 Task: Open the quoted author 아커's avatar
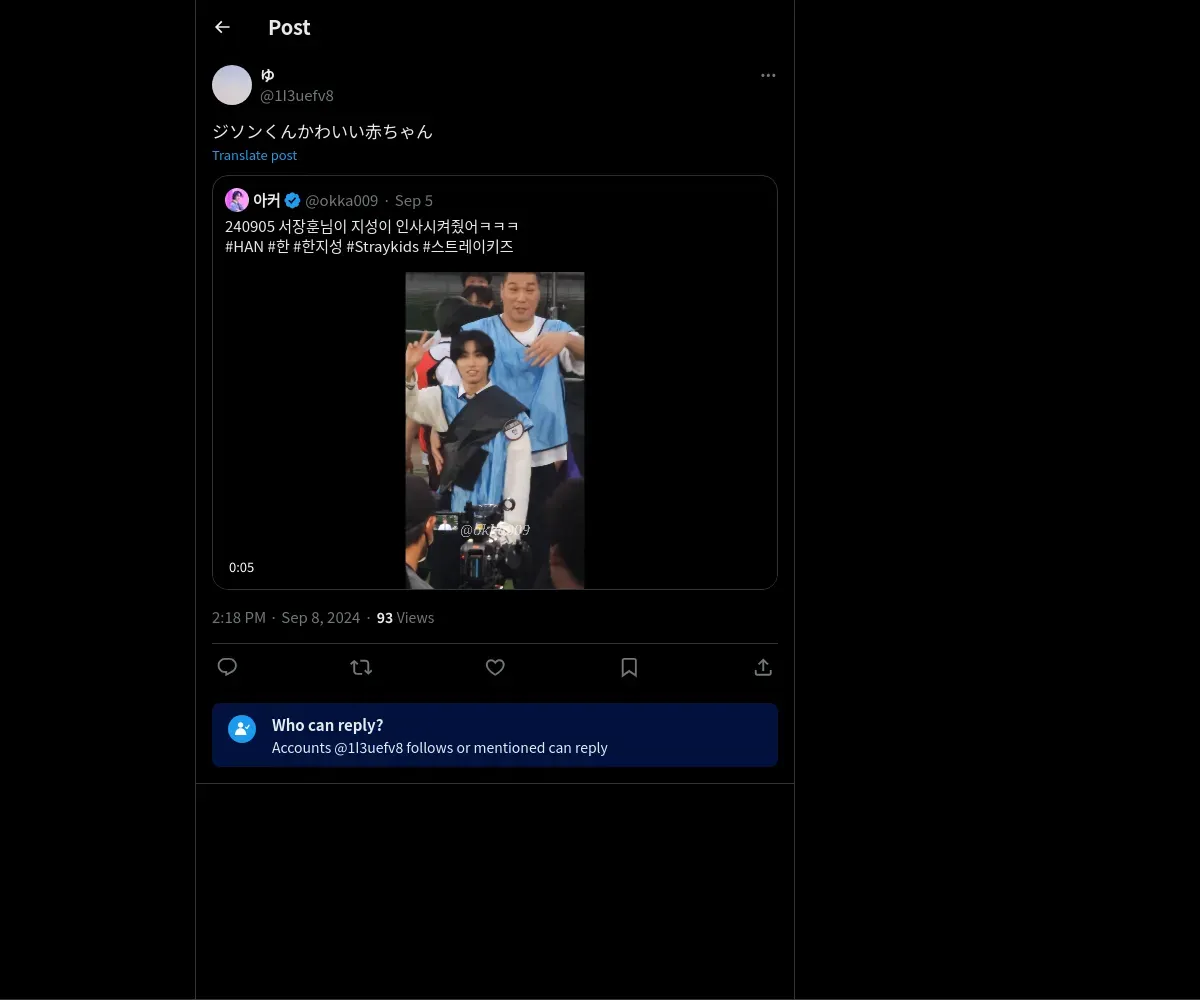click(x=237, y=200)
